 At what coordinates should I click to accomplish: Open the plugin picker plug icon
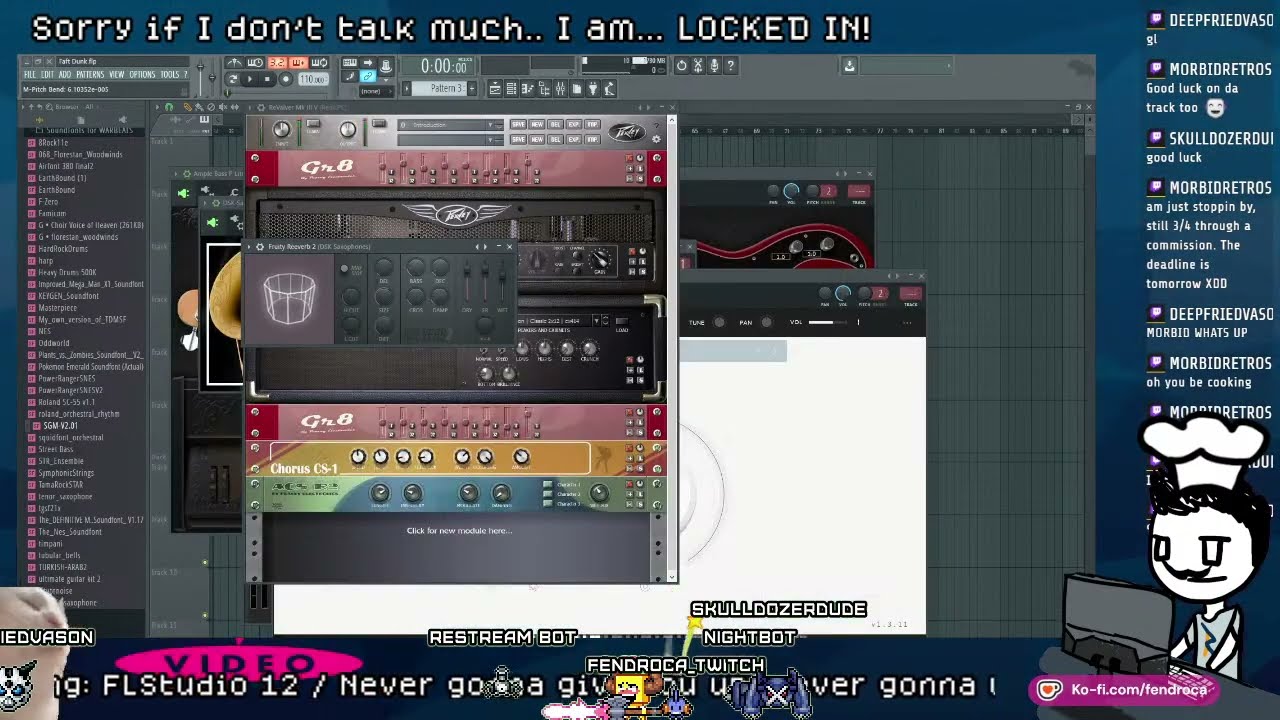click(592, 89)
